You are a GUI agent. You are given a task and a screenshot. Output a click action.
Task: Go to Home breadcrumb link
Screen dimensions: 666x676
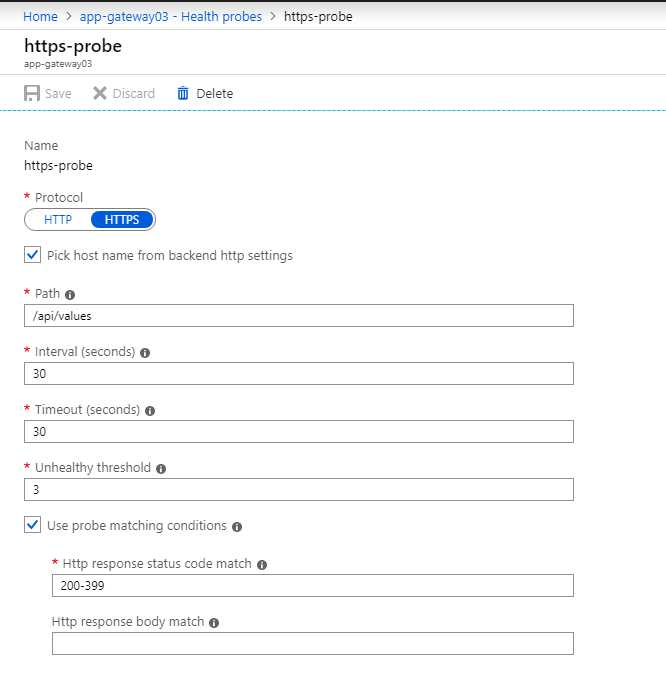(40, 16)
